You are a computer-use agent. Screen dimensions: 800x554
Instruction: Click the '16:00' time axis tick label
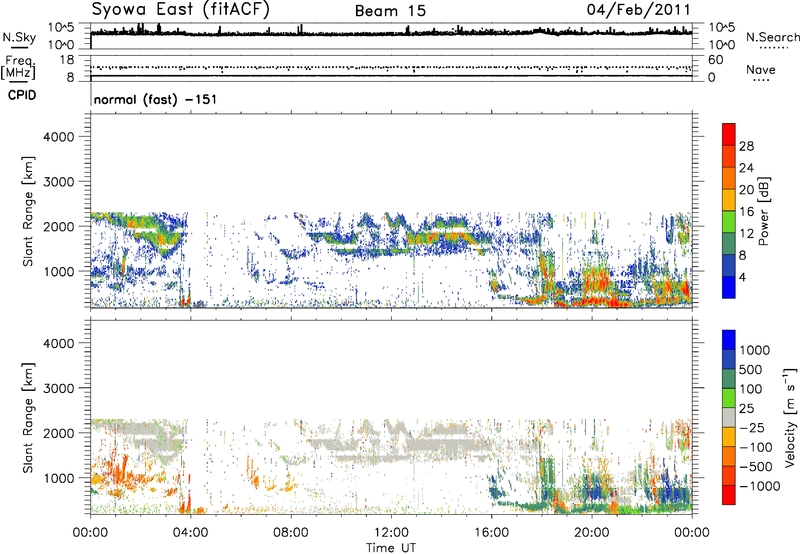pyautogui.click(x=491, y=533)
